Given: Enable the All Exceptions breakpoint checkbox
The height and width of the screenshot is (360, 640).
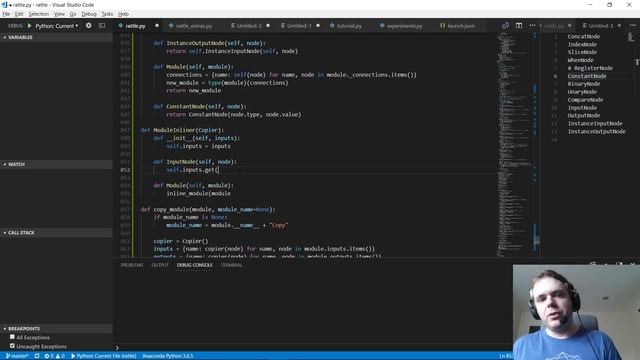Looking at the screenshot, I should point(12,337).
